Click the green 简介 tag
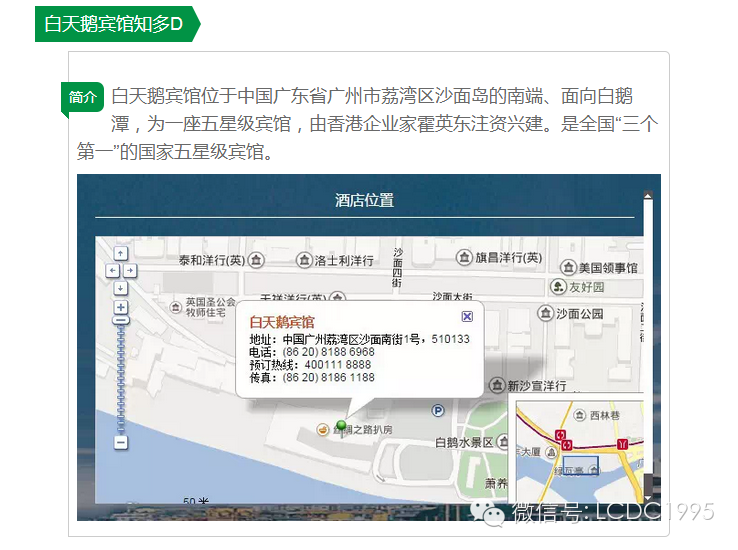The height and width of the screenshot is (550, 738). (82, 97)
